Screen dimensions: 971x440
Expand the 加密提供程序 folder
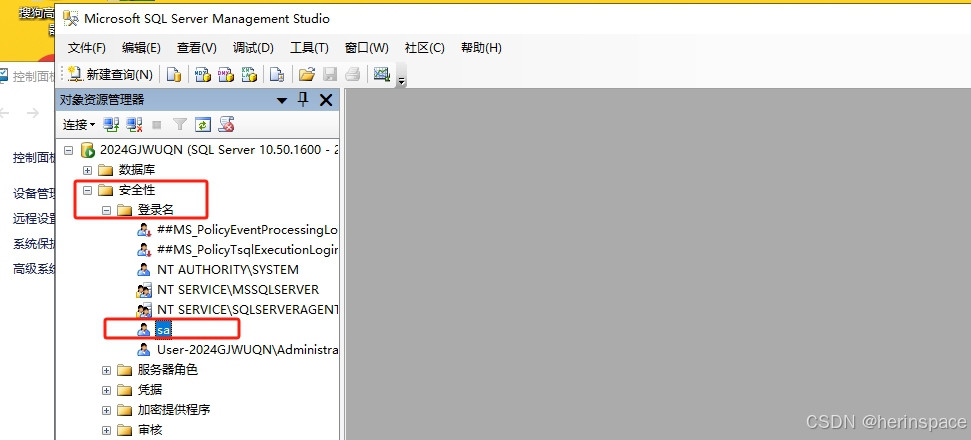tap(107, 410)
